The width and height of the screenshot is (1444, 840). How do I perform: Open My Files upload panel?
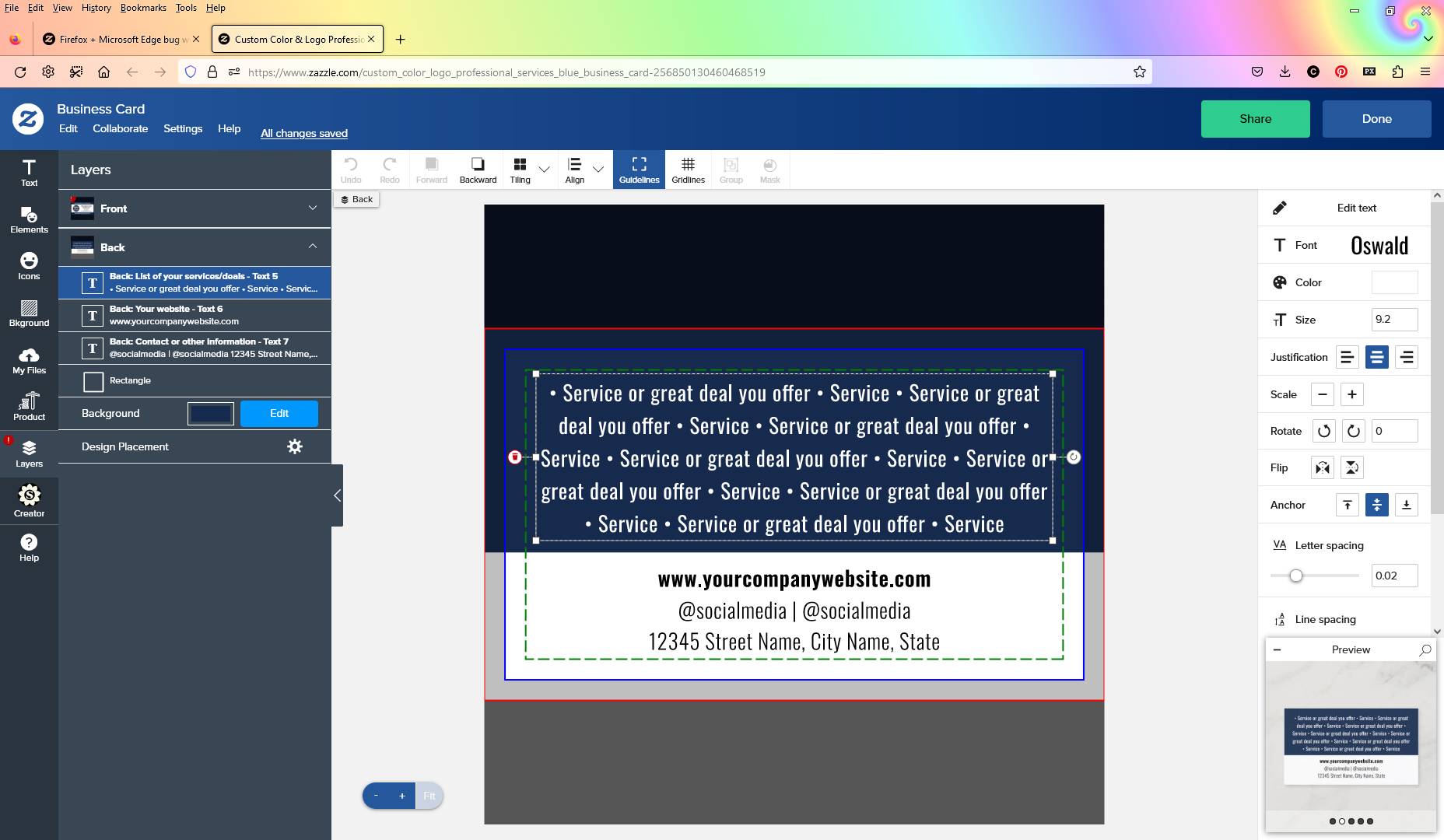pyautogui.click(x=29, y=361)
